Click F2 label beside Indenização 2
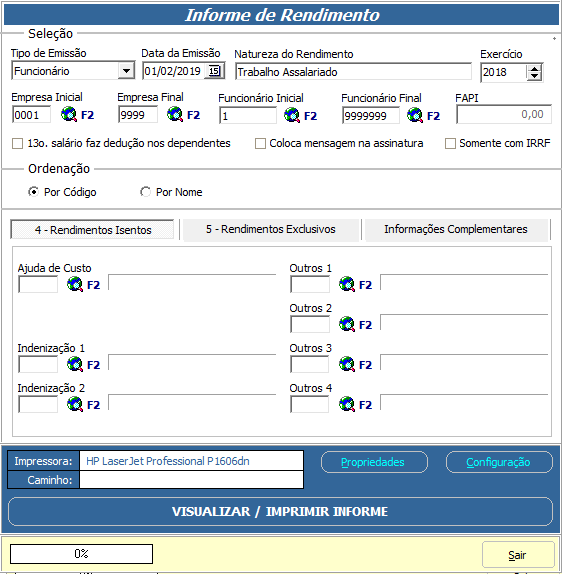 (93, 405)
